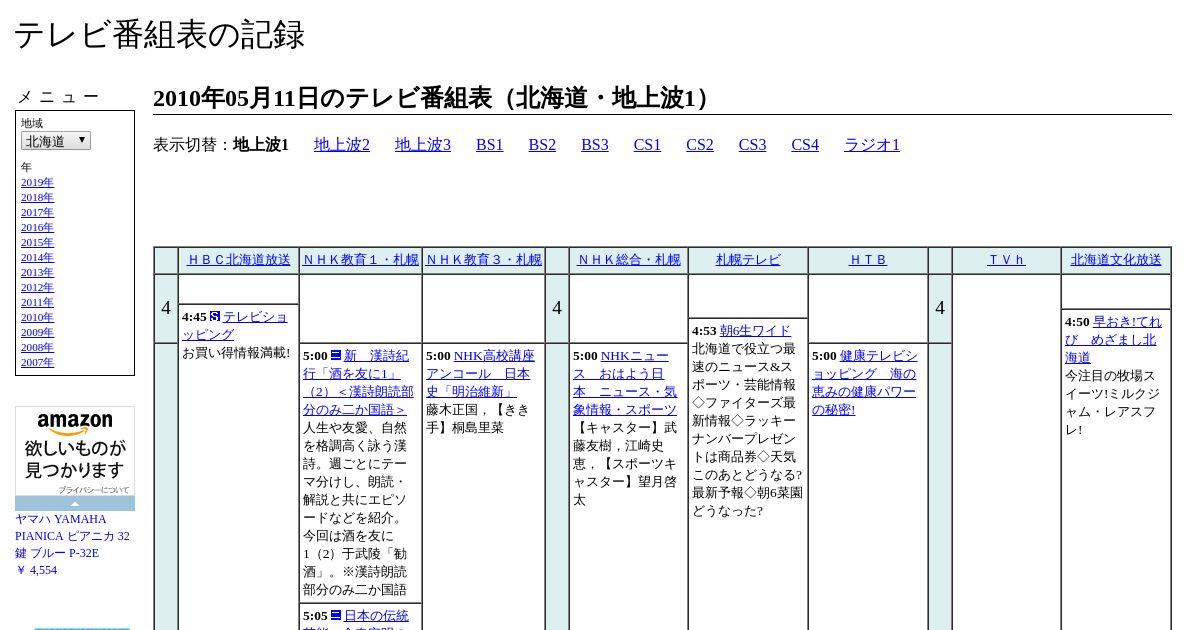Open 健康テレビショッピング program link
The image size is (1200, 630).
pos(865,382)
